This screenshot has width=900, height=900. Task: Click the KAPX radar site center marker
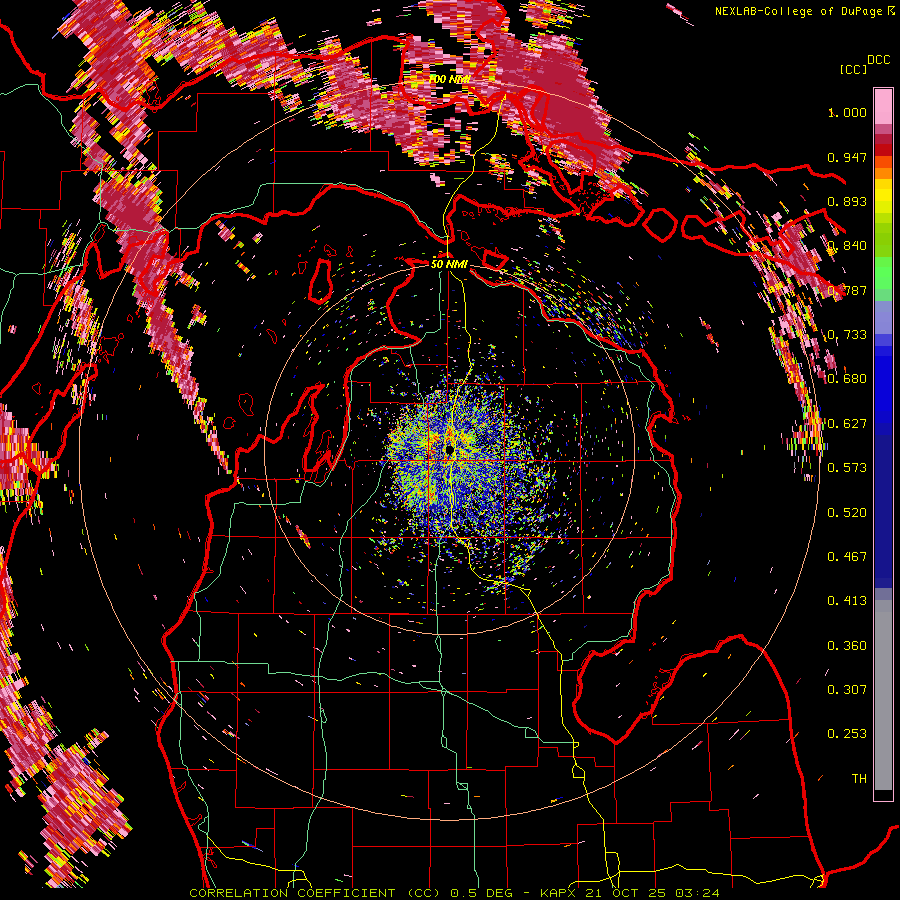point(449,449)
